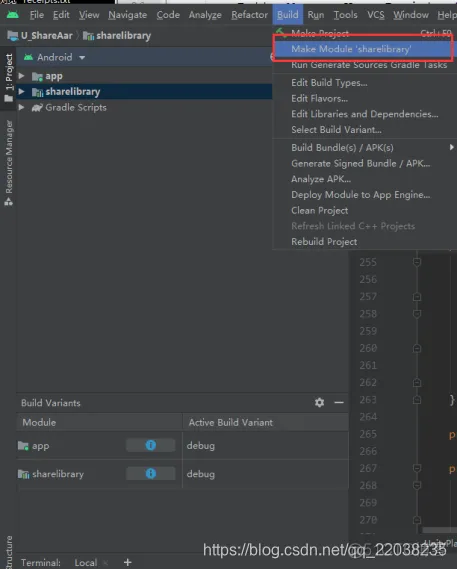Click info icon for sharelibrary module
This screenshot has width=457, height=569.
coord(151,474)
